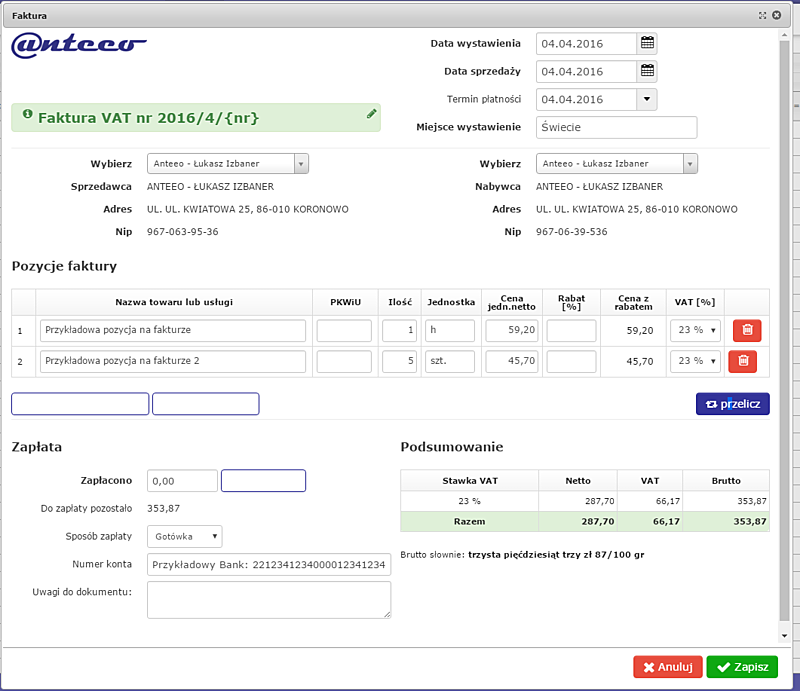Click the przelicz button
800x691 pixels.
[733, 404]
